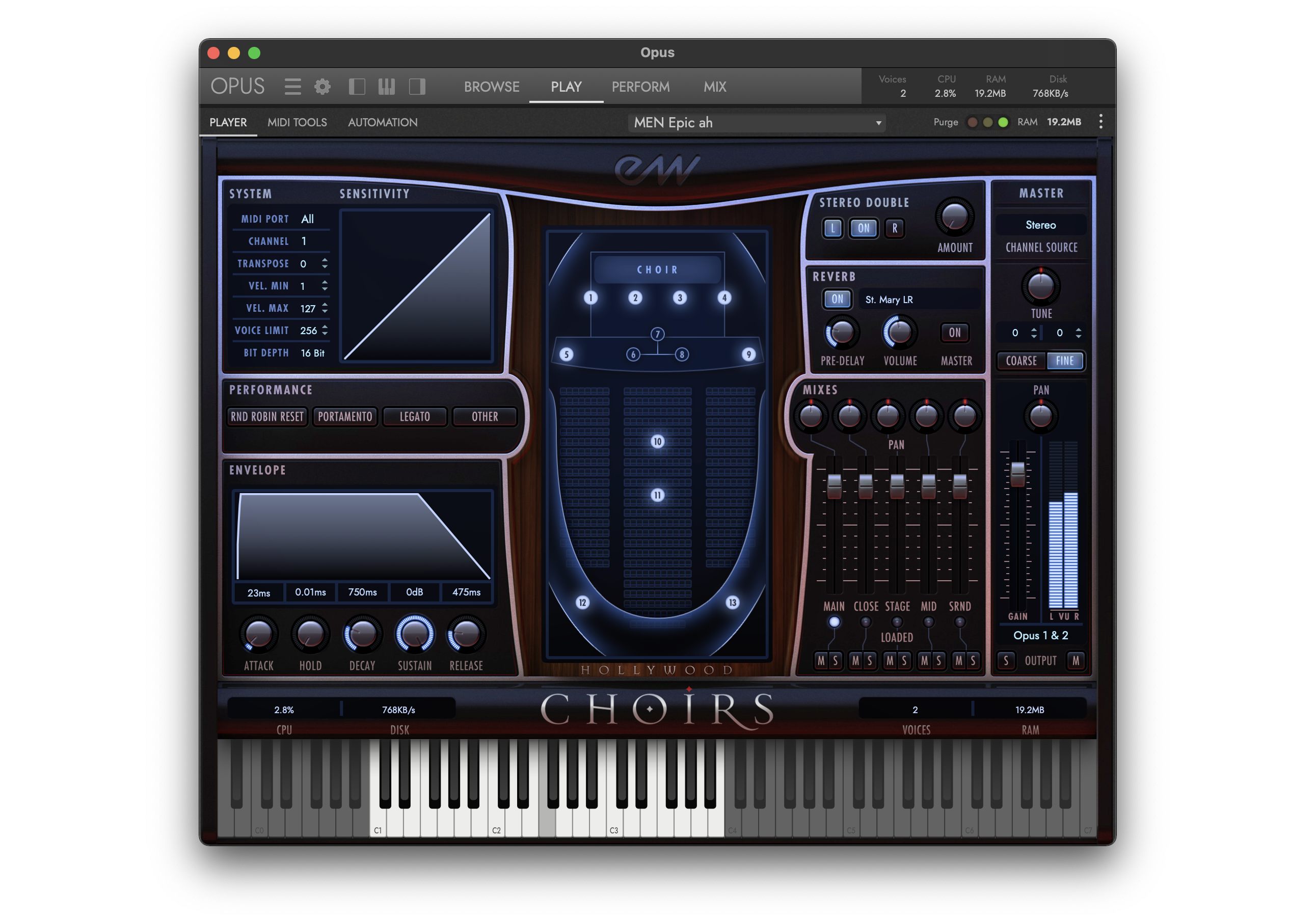Click the Stage mix volume fader
Image resolution: width=1316 pixels, height=921 pixels.
click(x=897, y=486)
